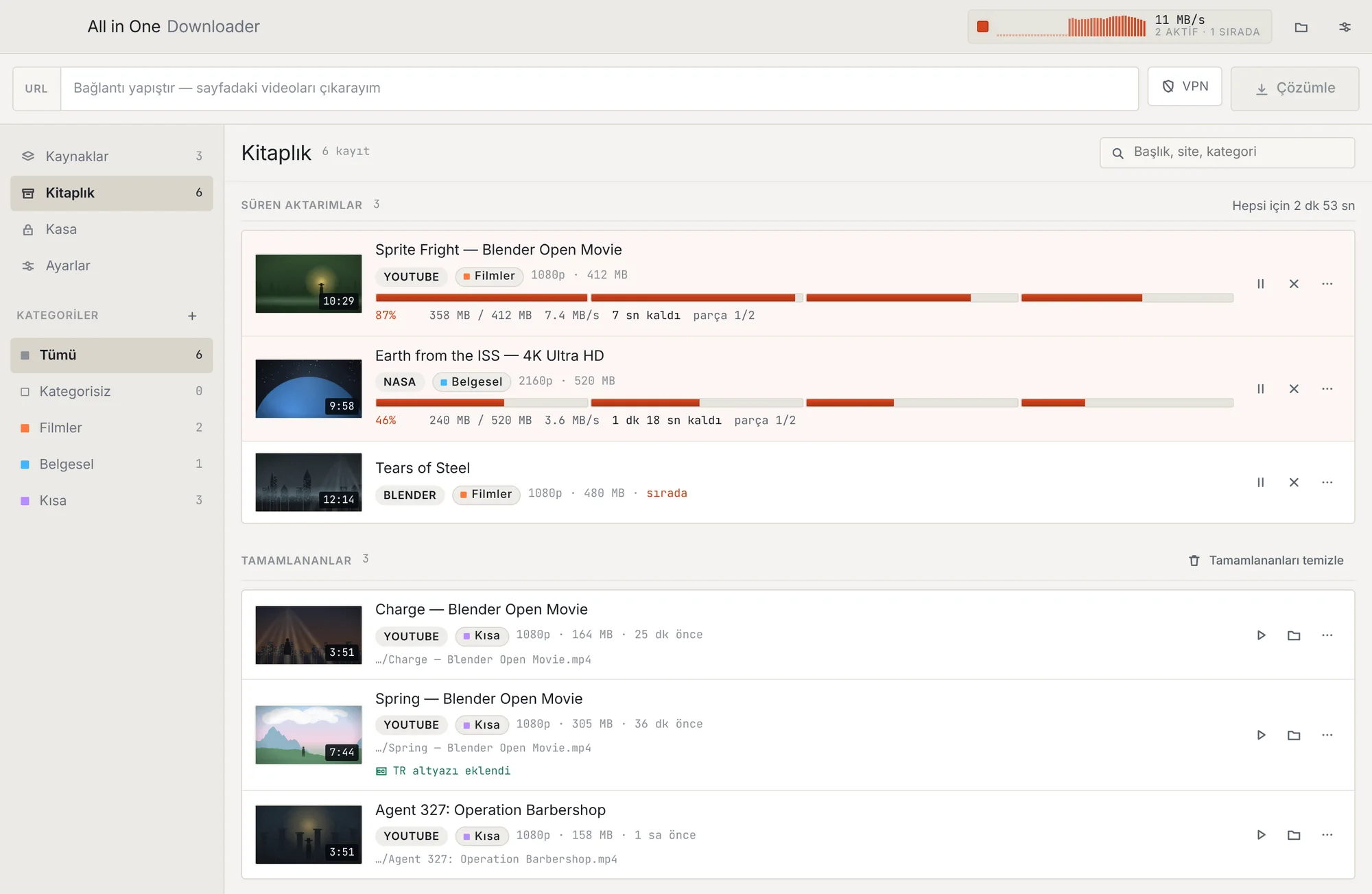1372x894 pixels.
Task: Open Ayarlar in the sidebar
Action: pyautogui.click(x=112, y=266)
